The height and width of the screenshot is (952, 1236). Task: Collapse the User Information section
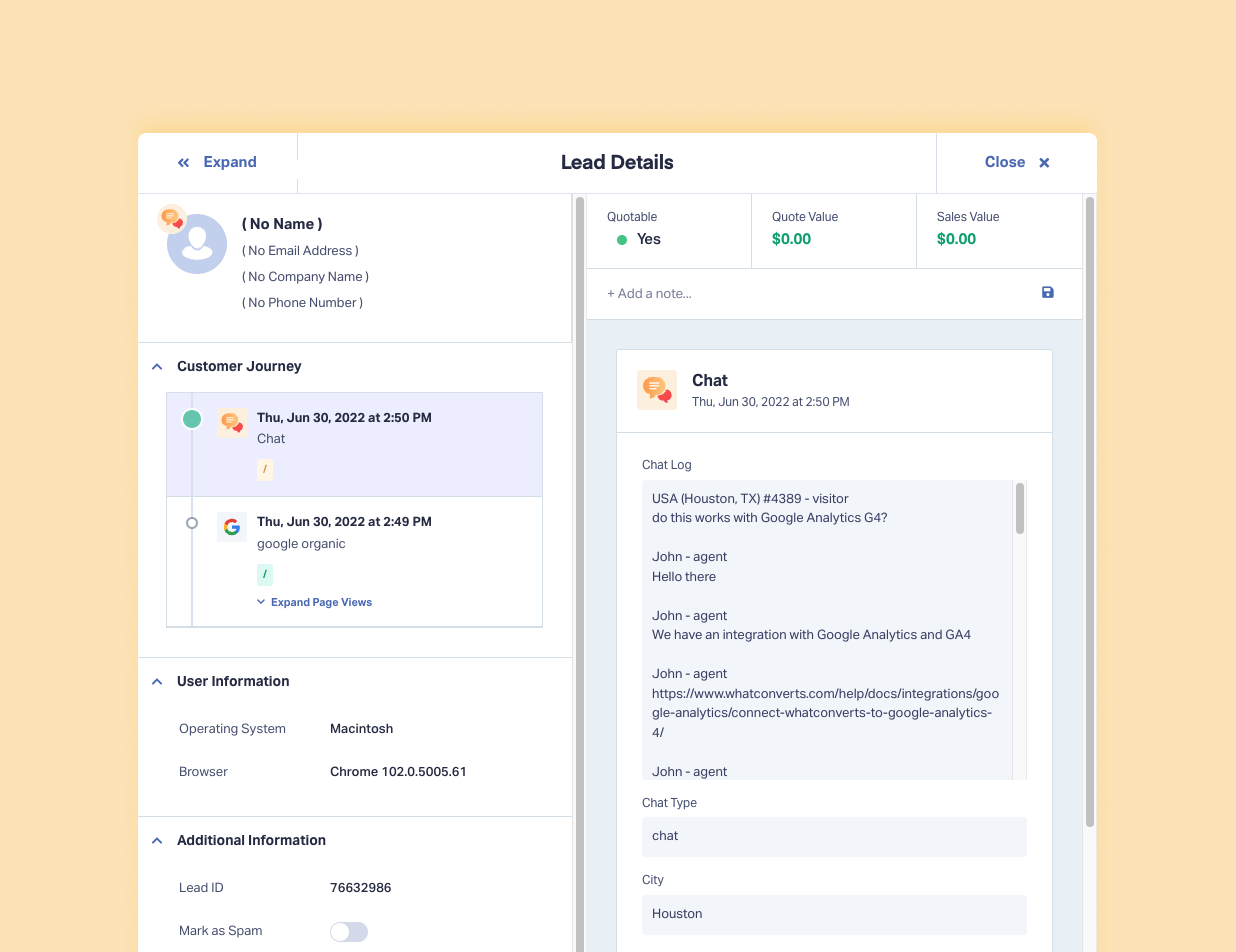157,682
